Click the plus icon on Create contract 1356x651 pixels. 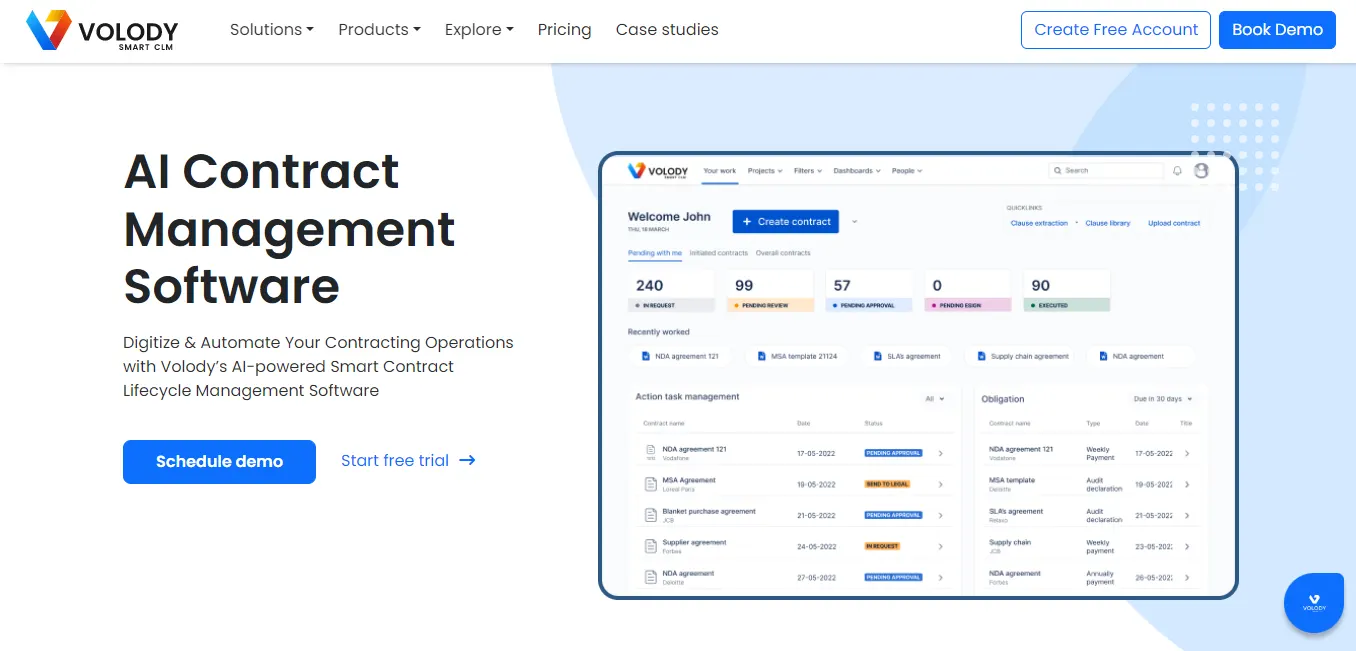click(x=746, y=221)
